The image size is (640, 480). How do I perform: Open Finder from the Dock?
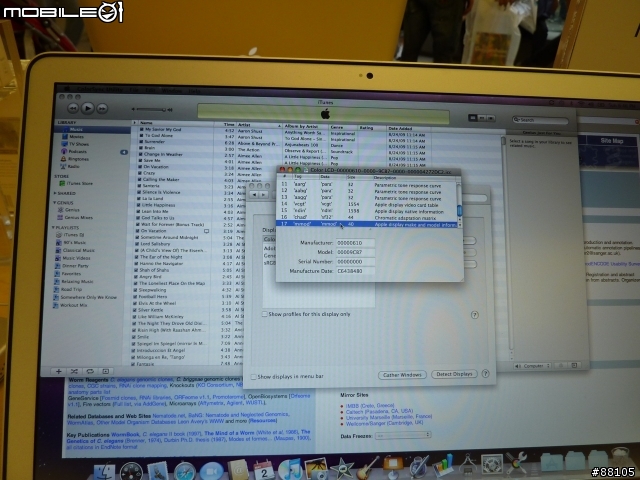(x=104, y=472)
